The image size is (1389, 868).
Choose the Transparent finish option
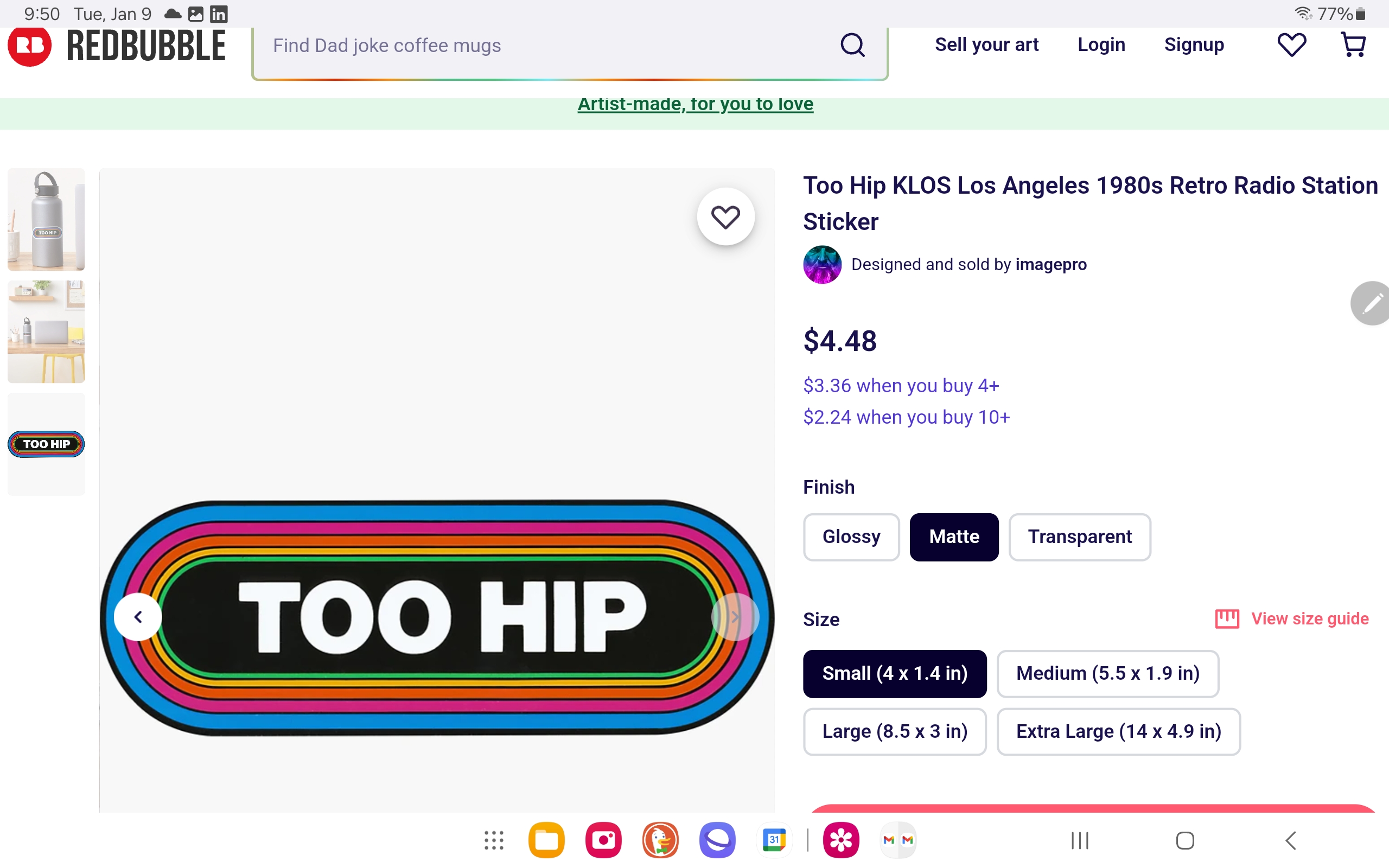point(1079,537)
